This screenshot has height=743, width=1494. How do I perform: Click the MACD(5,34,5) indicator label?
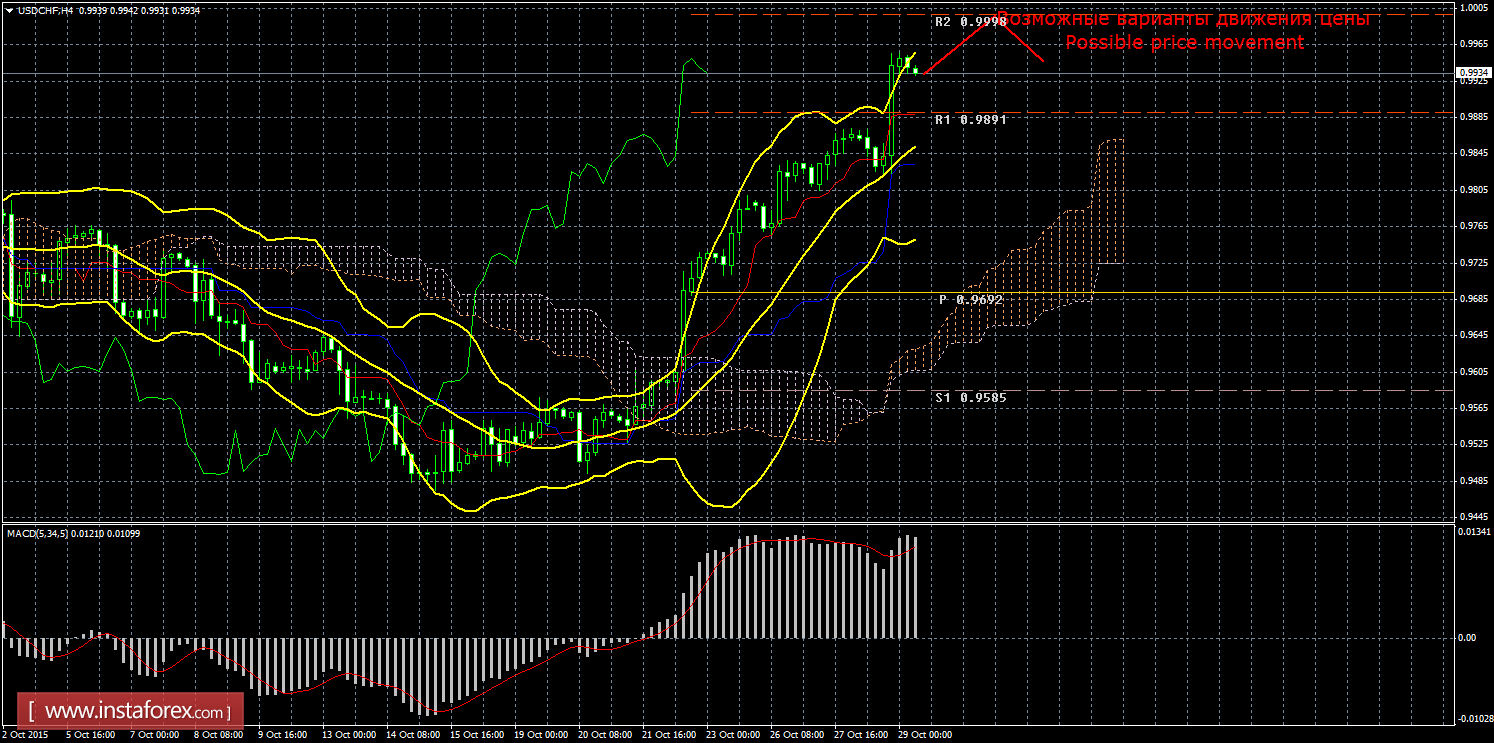click(75, 533)
